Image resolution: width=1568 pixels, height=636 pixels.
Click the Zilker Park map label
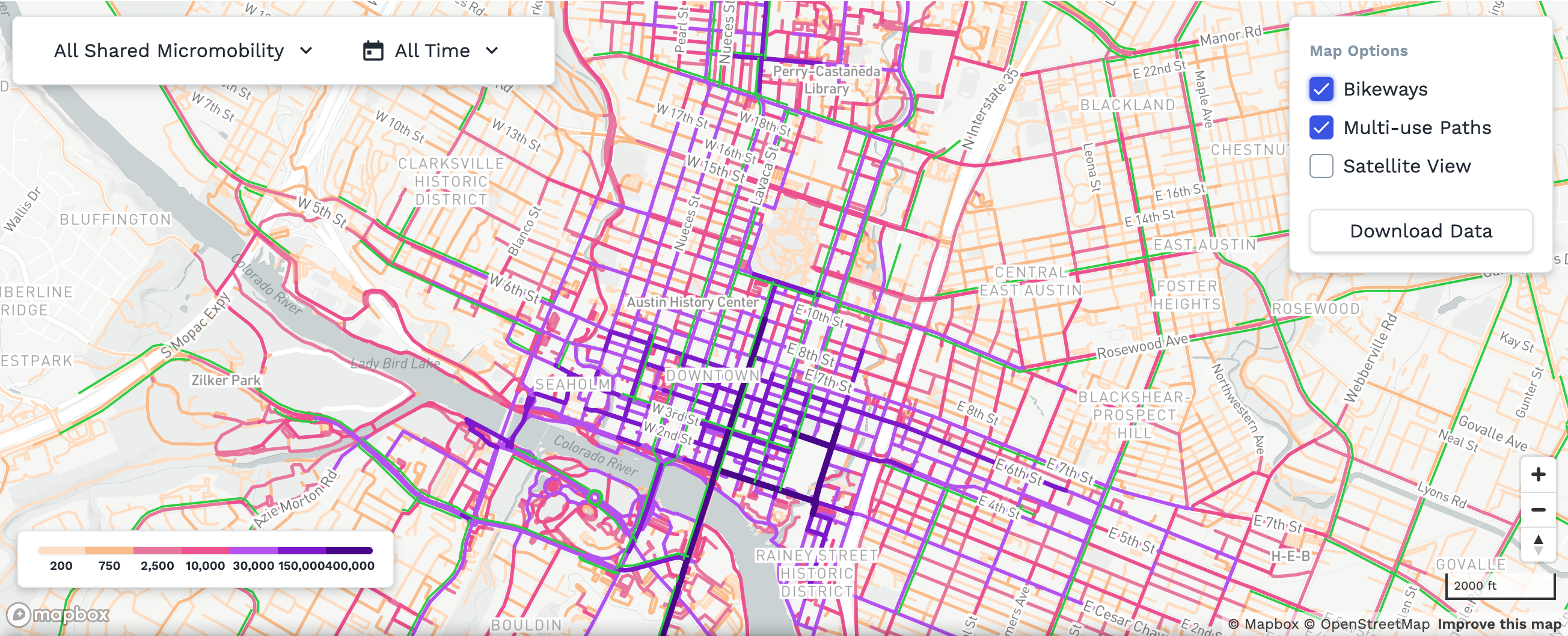226,381
